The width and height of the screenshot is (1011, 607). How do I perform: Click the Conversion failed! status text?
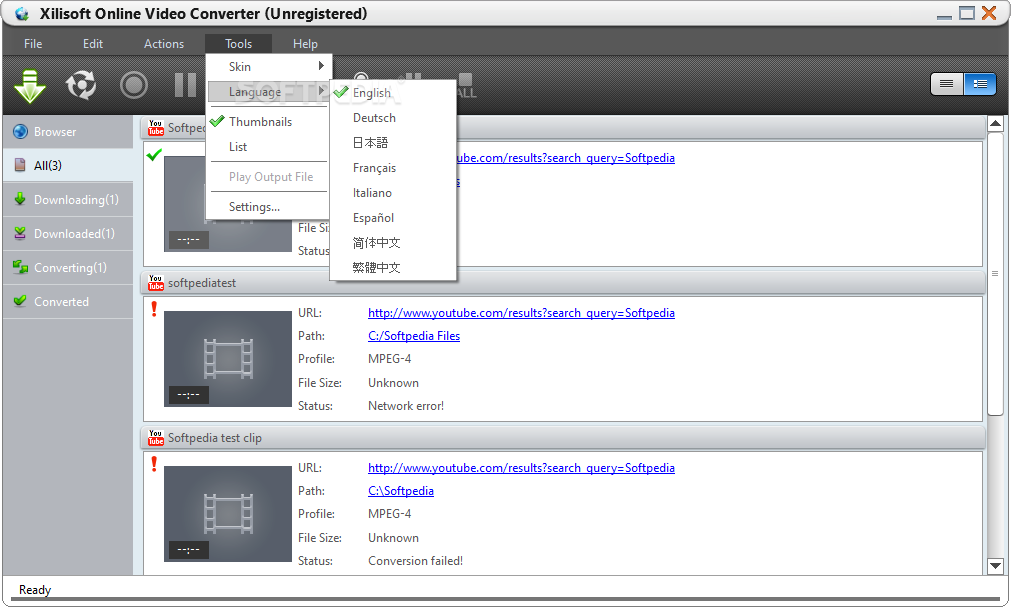point(415,561)
